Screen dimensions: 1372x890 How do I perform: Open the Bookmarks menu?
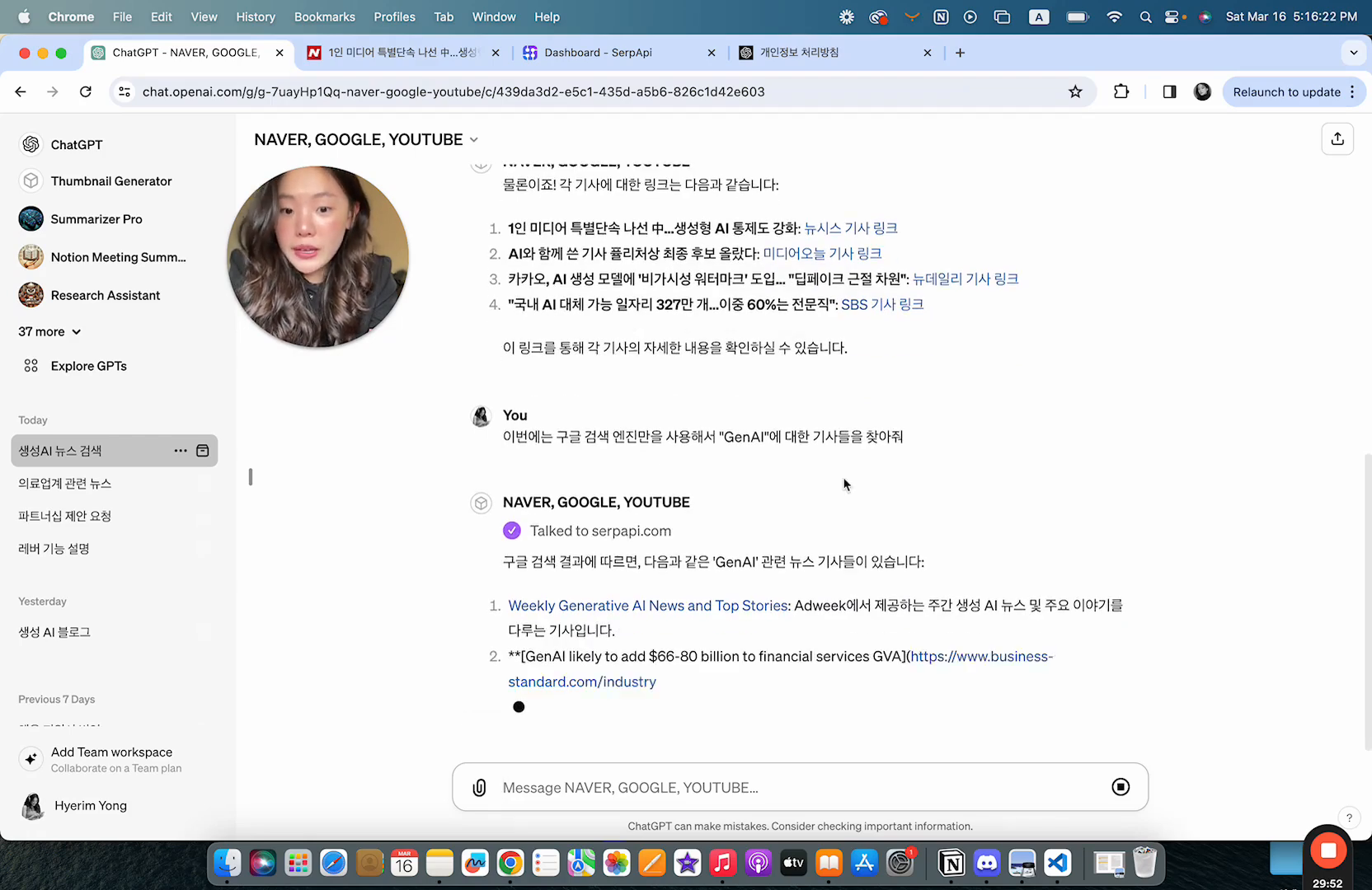[x=324, y=16]
